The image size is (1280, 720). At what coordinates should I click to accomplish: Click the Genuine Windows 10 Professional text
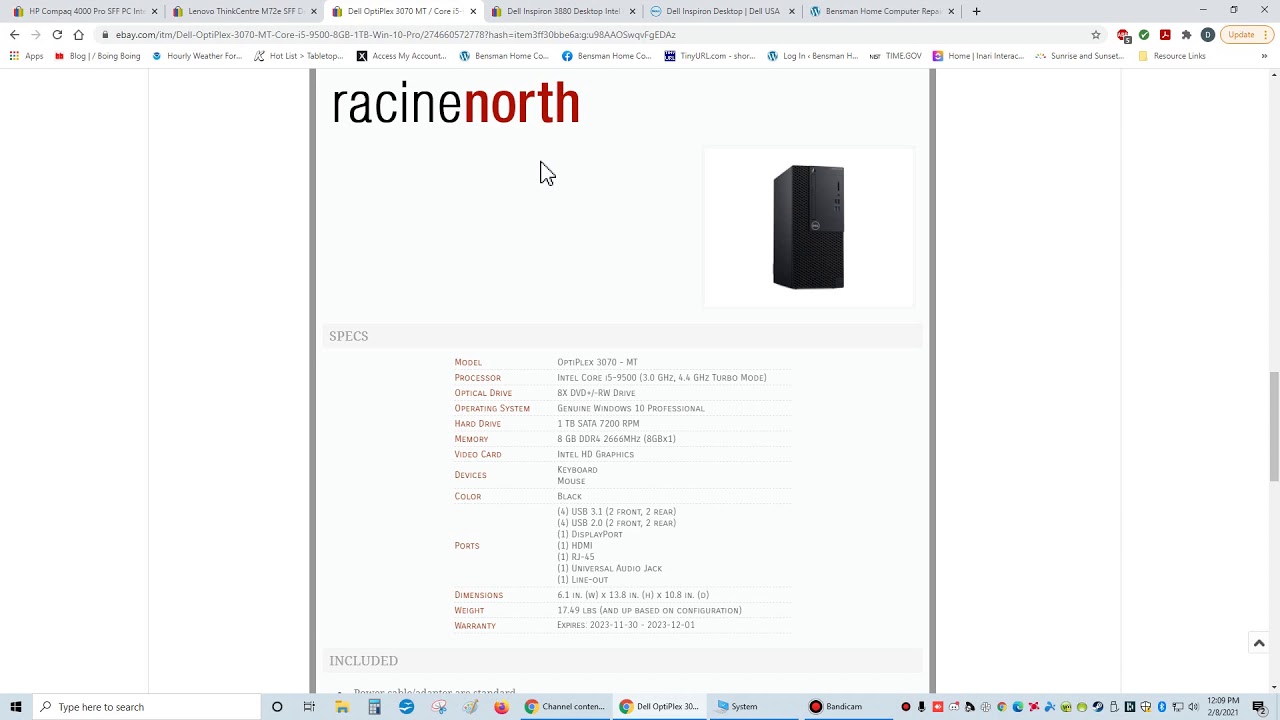pos(631,408)
